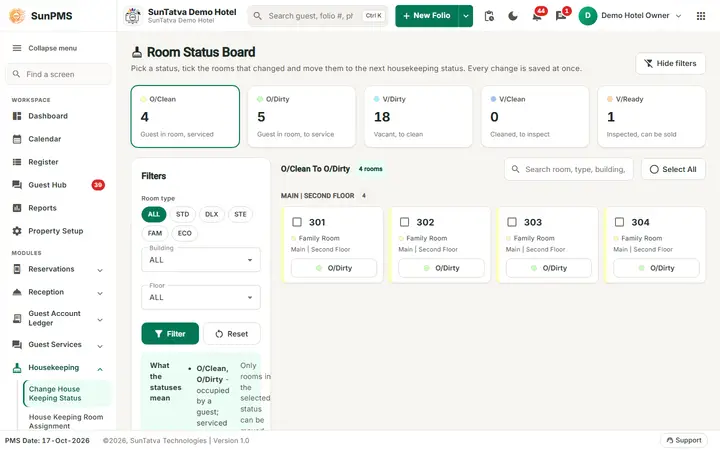Viewport: 720px width, 450px height.
Task: Click the Reservations module icon
Action: (17, 269)
